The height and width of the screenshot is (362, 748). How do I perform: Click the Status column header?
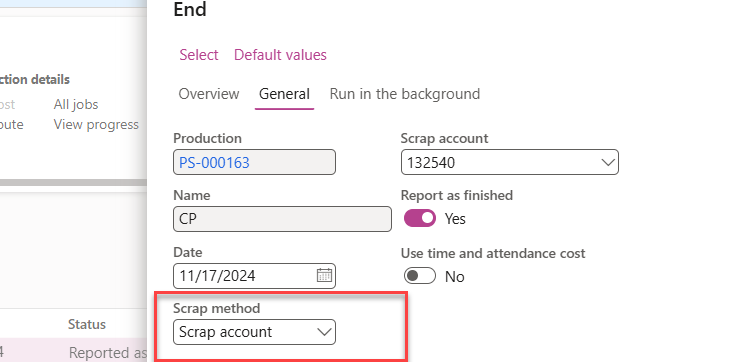pyautogui.click(x=87, y=324)
